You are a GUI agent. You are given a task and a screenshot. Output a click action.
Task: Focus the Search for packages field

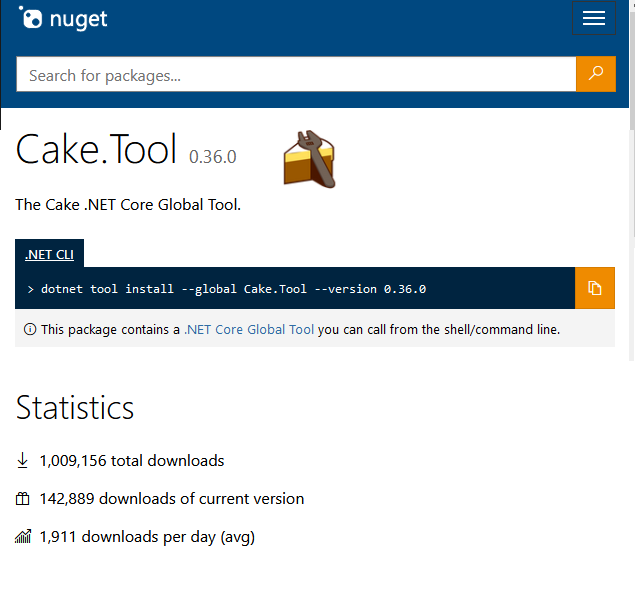click(296, 74)
